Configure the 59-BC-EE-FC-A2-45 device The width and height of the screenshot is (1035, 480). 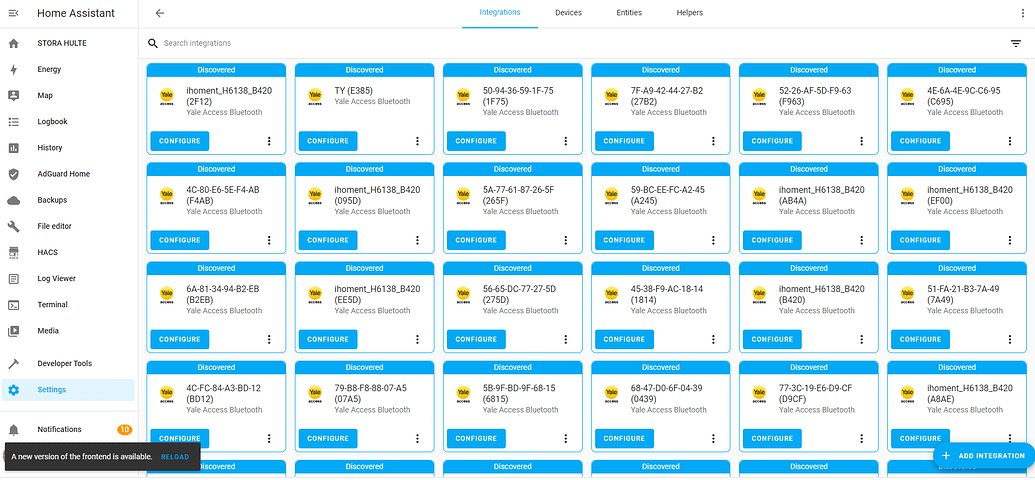(x=624, y=240)
